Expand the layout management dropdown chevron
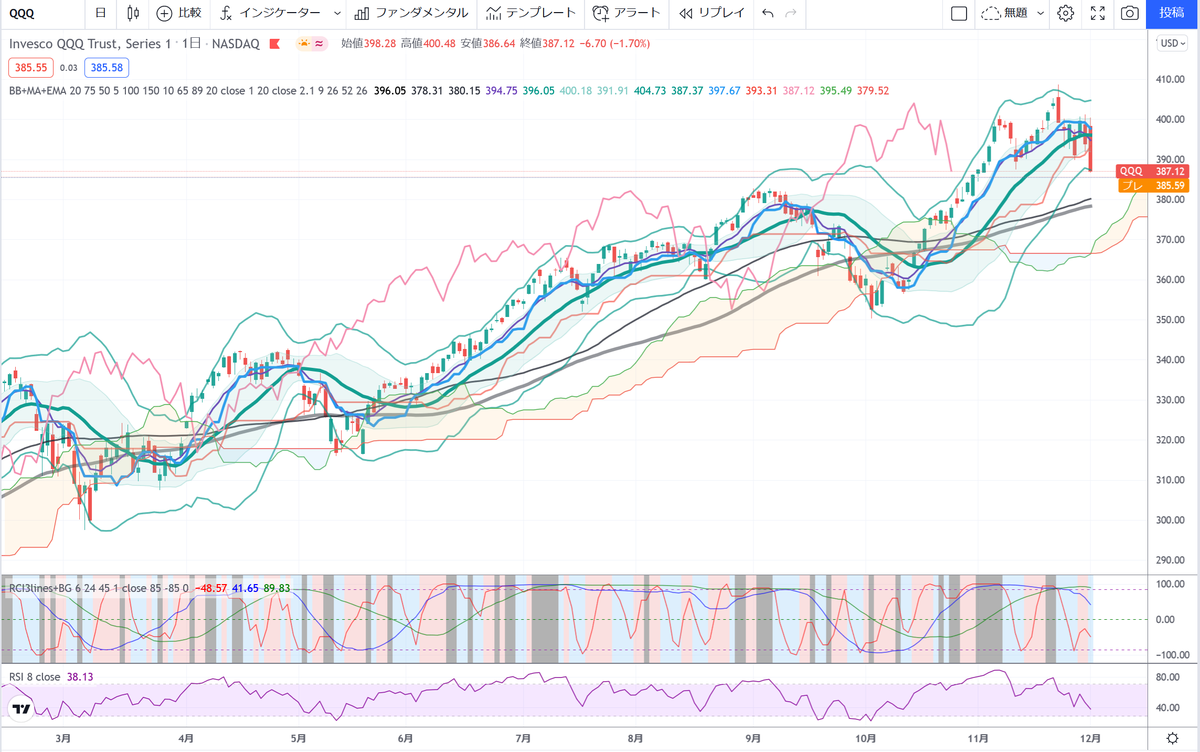Viewport: 1200px width, 752px height. (1040, 13)
